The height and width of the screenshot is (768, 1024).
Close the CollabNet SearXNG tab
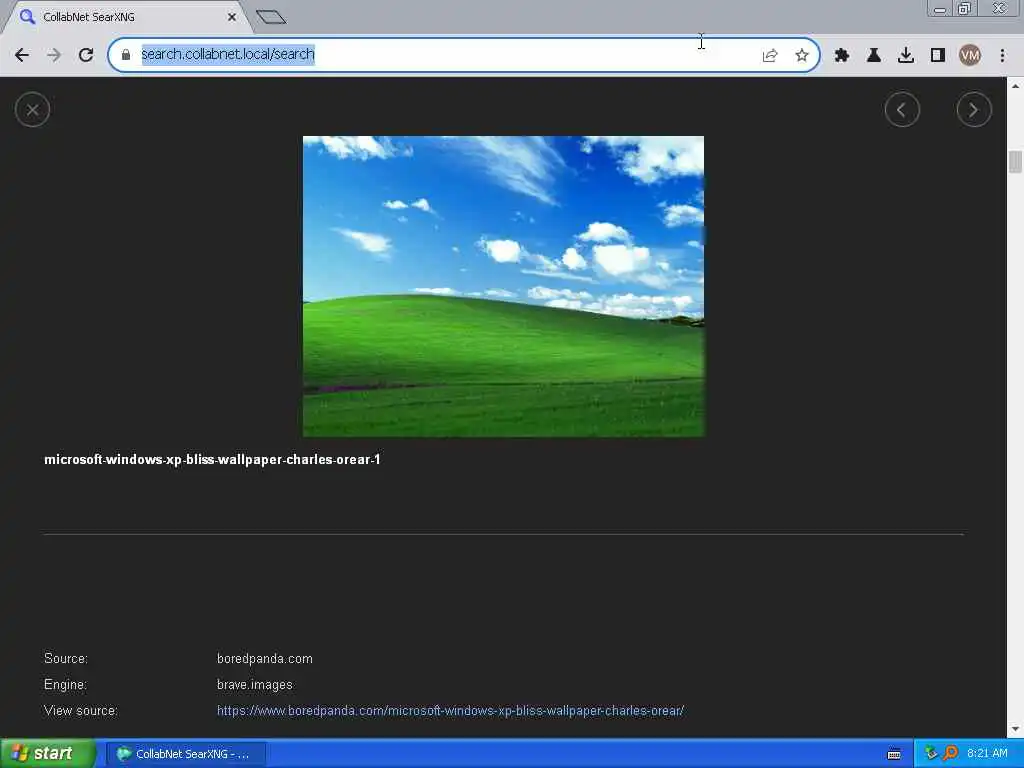(x=232, y=18)
